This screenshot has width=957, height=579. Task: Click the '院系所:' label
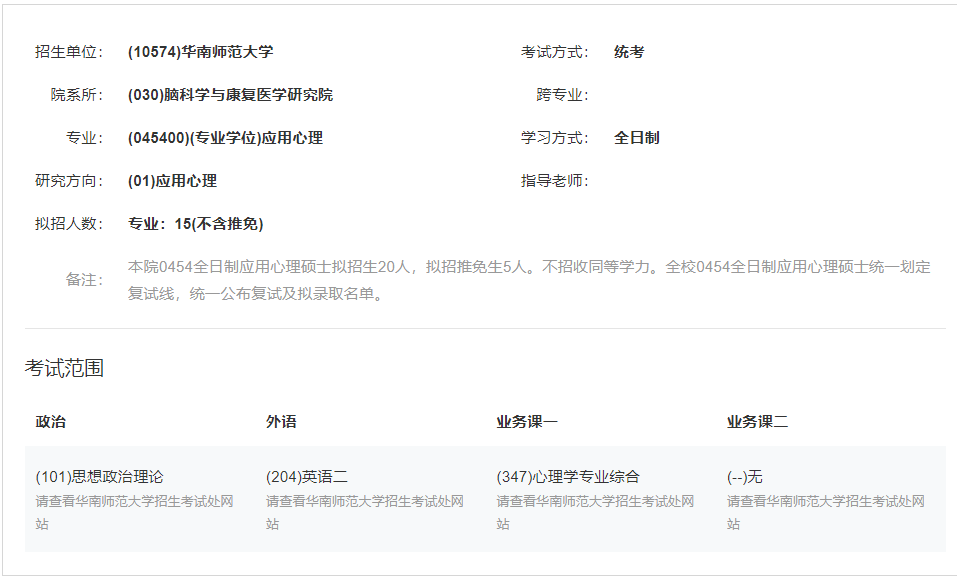coord(77,95)
